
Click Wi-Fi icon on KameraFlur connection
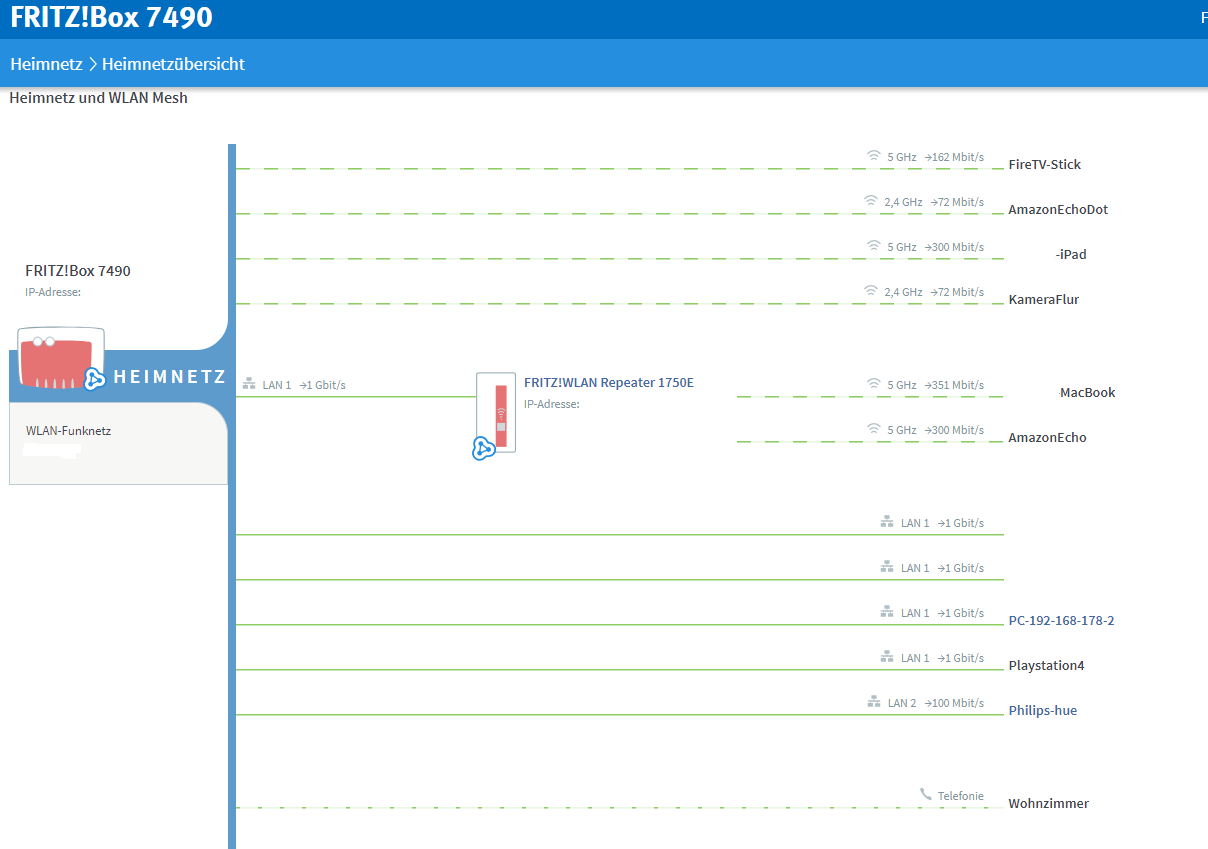tap(871, 291)
